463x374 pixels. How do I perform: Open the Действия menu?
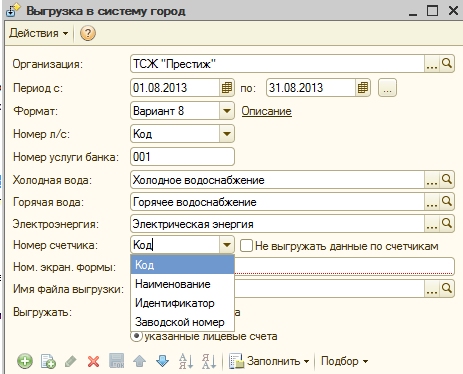[39, 33]
